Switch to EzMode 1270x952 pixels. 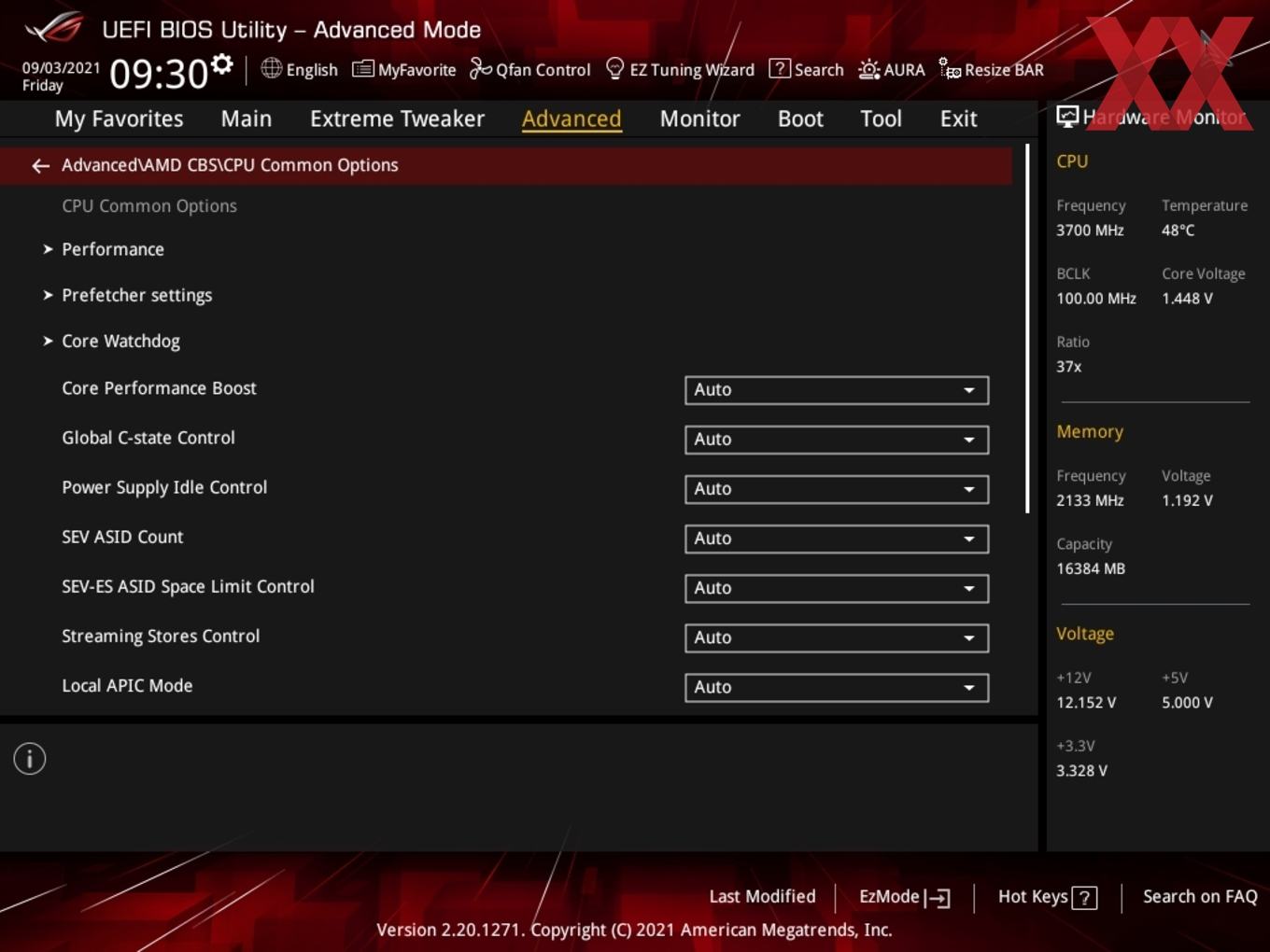pyautogui.click(x=904, y=897)
